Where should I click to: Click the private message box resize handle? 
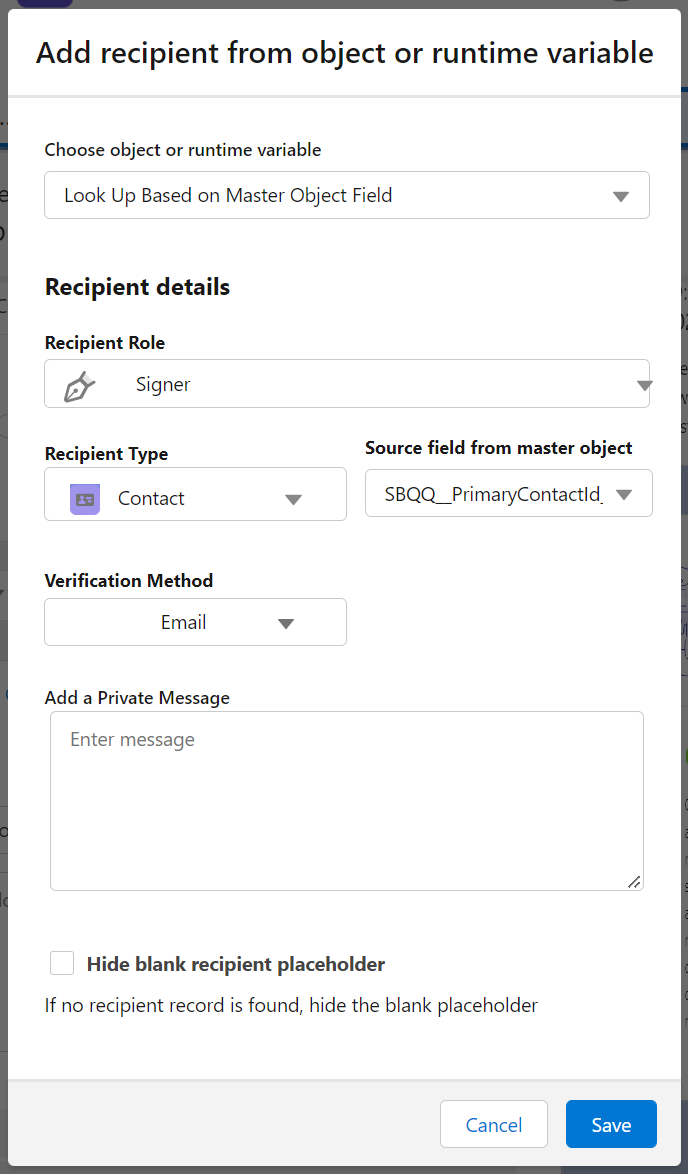(x=634, y=882)
